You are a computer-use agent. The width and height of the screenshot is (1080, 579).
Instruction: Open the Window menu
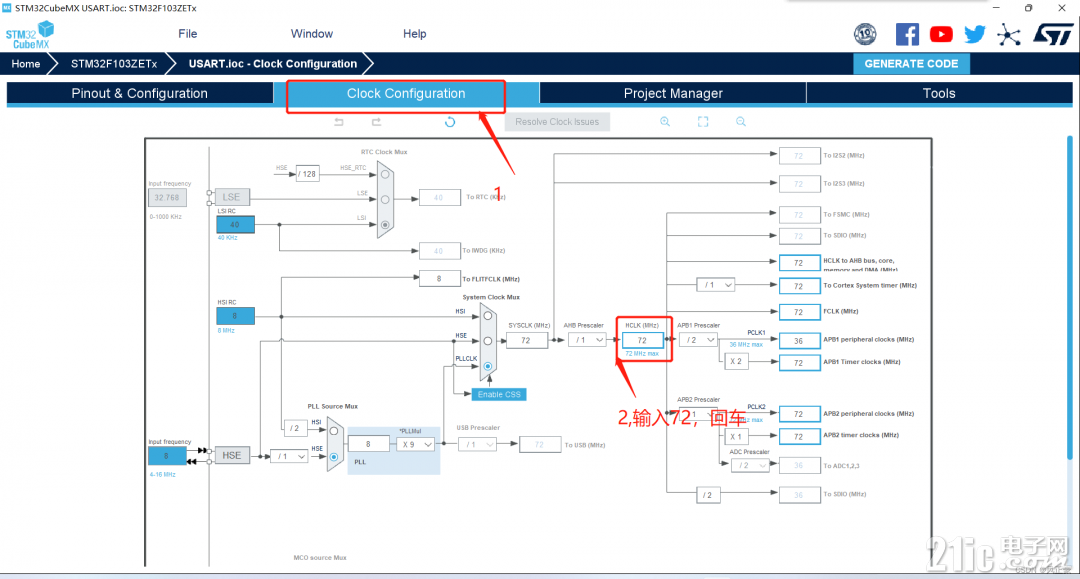(x=311, y=34)
